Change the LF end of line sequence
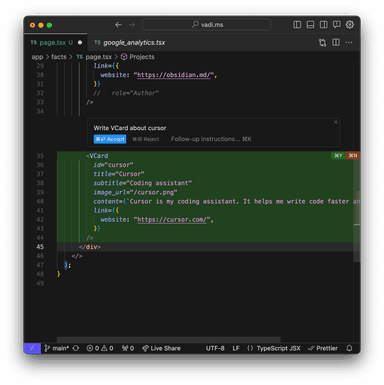Image resolution: width=384 pixels, height=385 pixels. point(236,348)
